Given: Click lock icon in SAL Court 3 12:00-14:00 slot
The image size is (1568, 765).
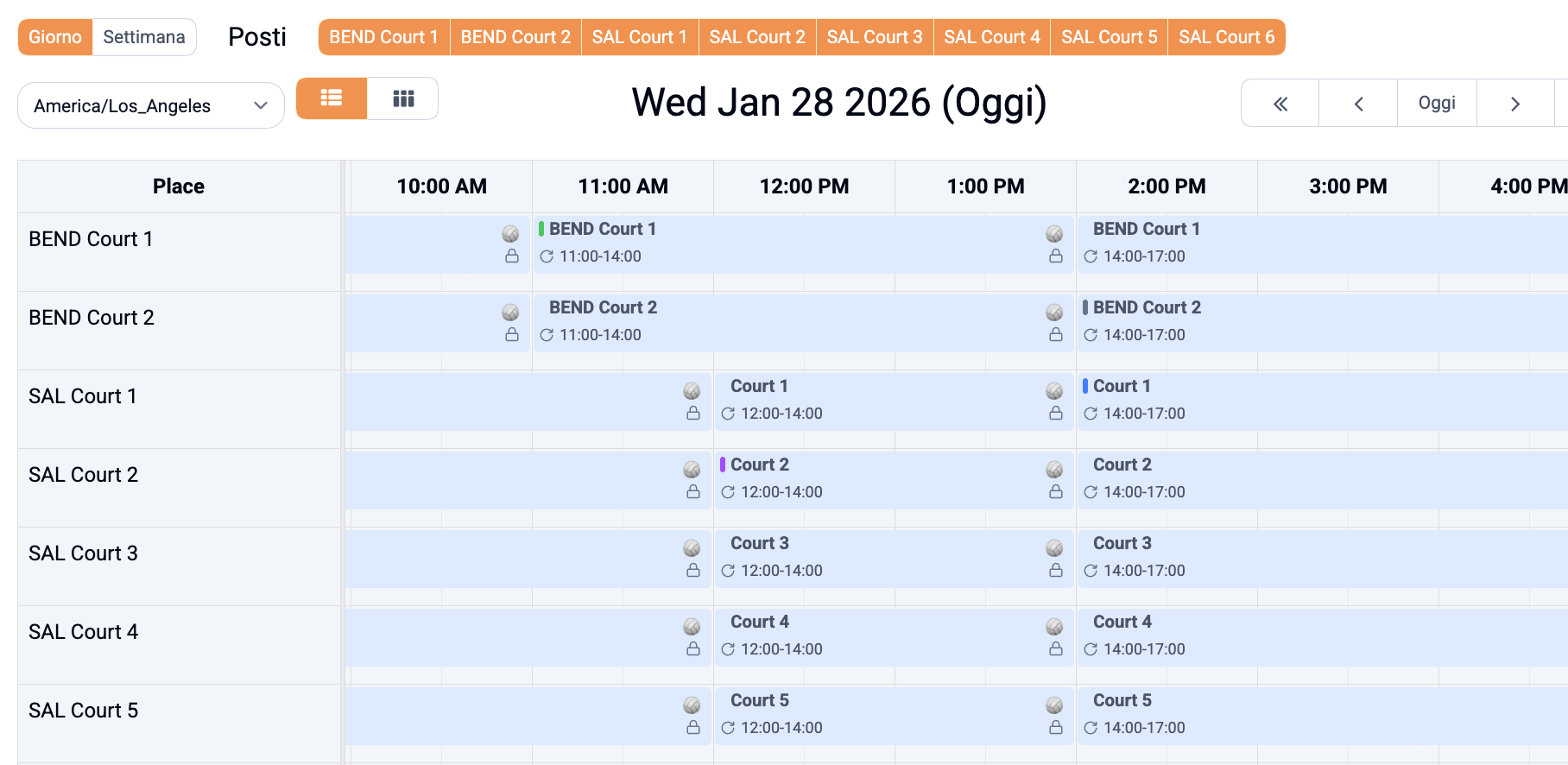Looking at the screenshot, I should coord(1055,571).
